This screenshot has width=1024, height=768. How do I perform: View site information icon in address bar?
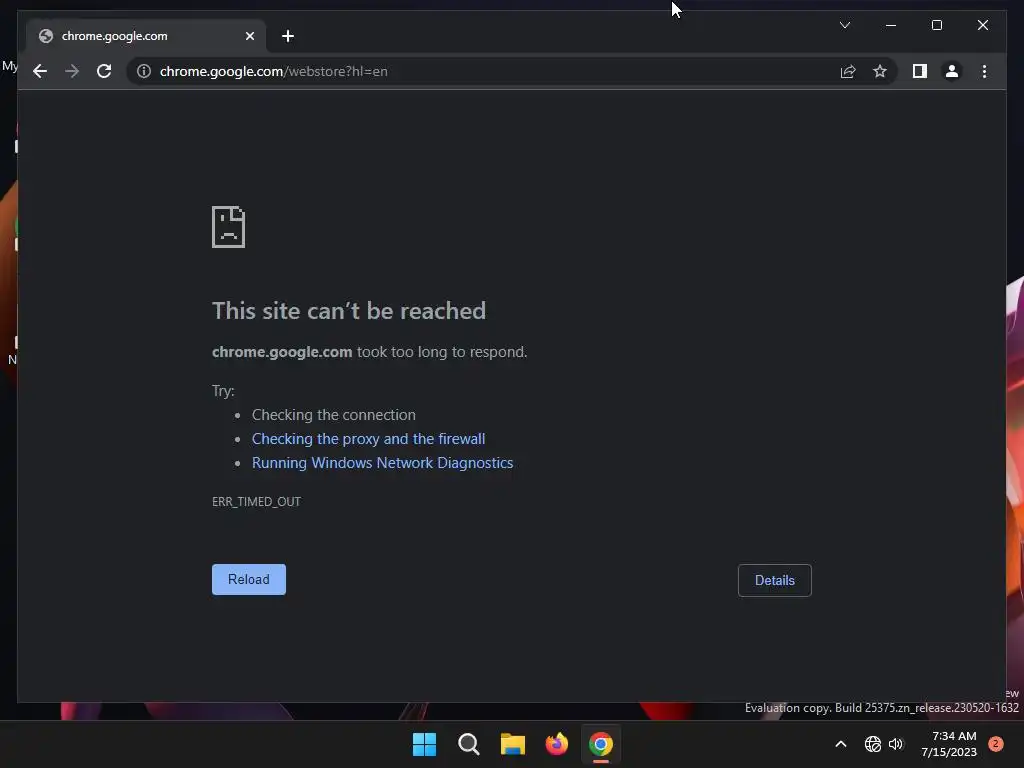144,71
